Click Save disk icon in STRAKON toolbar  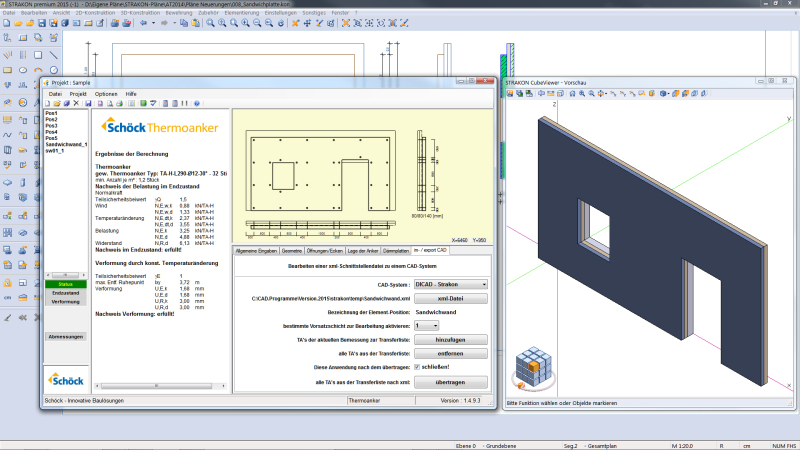click(42, 23)
